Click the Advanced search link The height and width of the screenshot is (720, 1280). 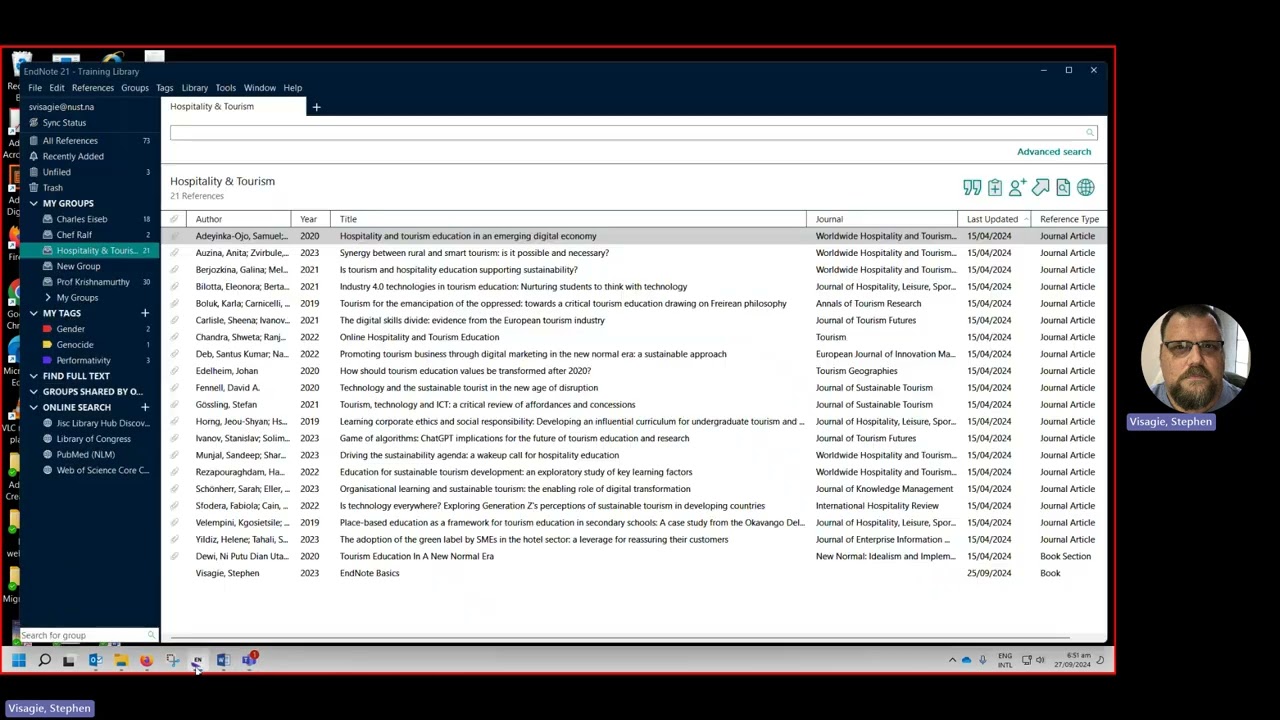coord(1054,152)
